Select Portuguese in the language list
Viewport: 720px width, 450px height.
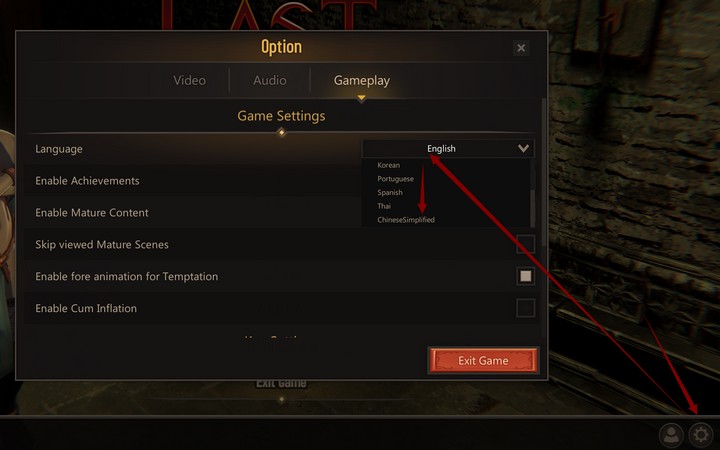395,179
